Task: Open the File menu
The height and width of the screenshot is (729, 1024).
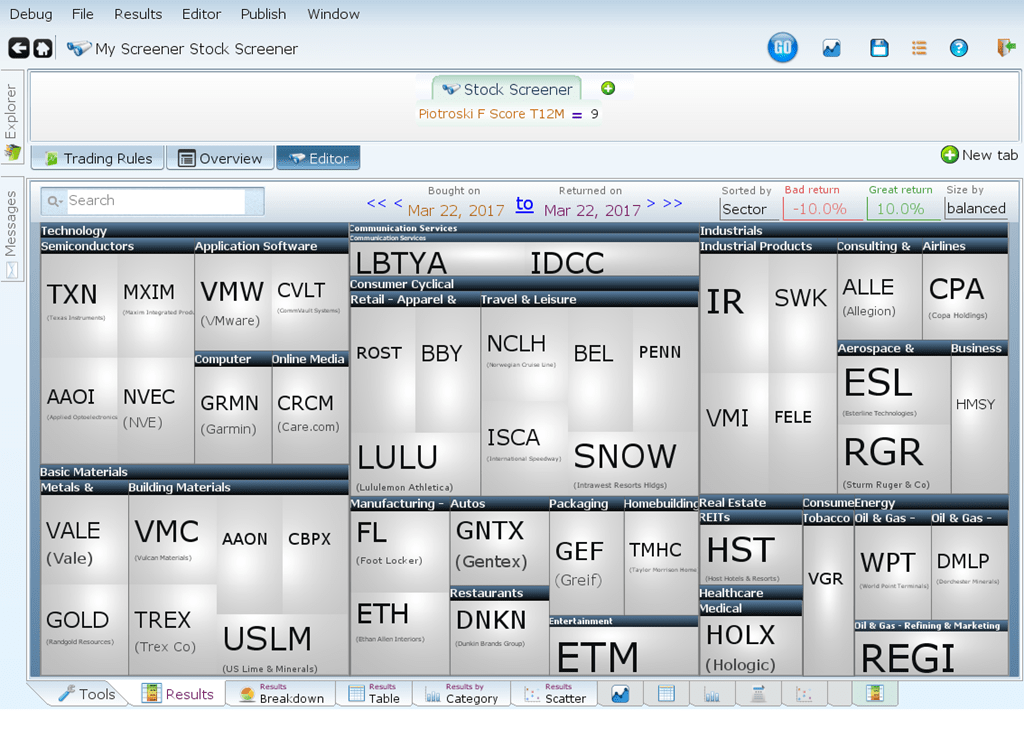Action: click(x=82, y=14)
